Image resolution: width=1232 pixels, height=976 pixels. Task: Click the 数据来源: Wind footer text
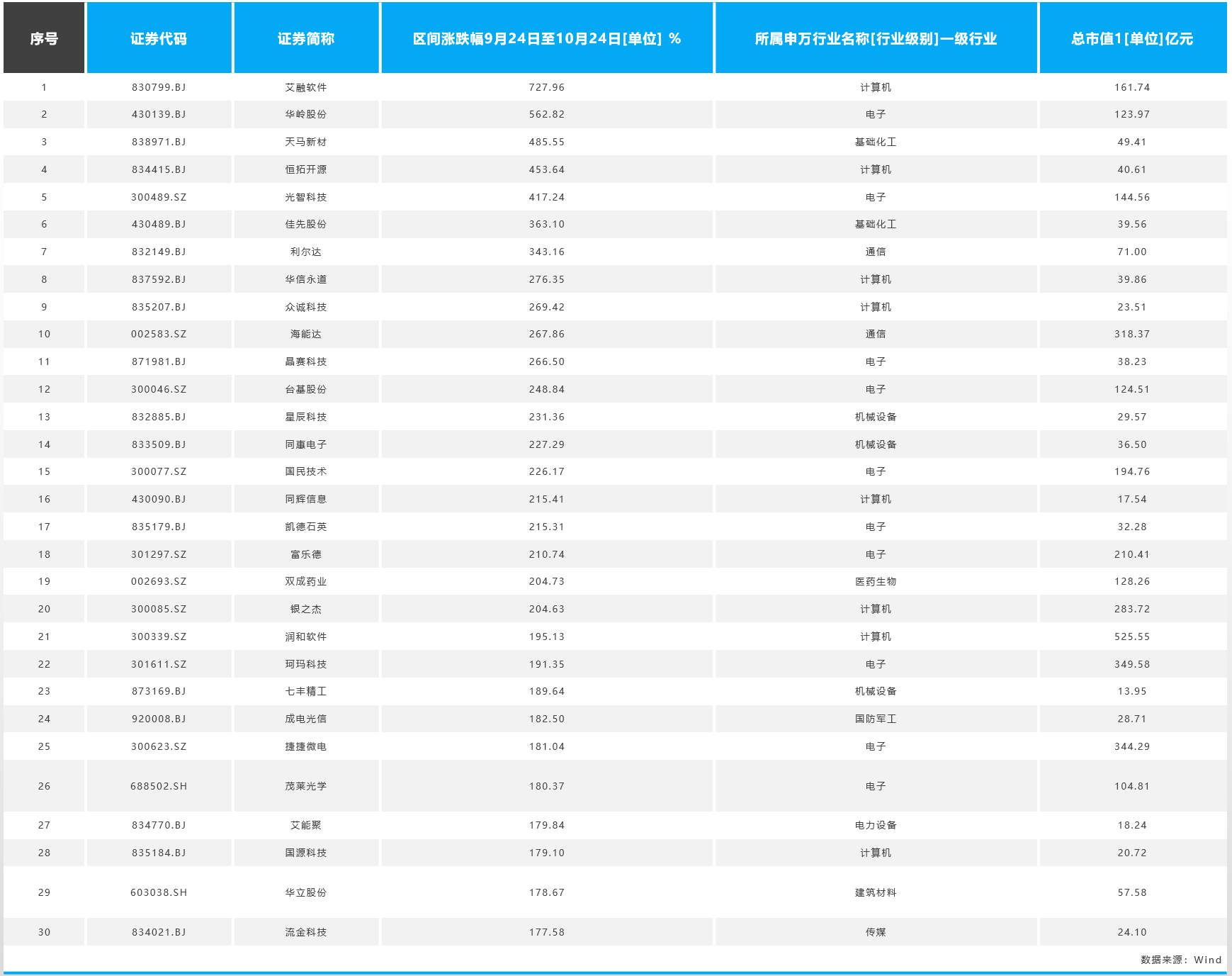[x=1181, y=960]
